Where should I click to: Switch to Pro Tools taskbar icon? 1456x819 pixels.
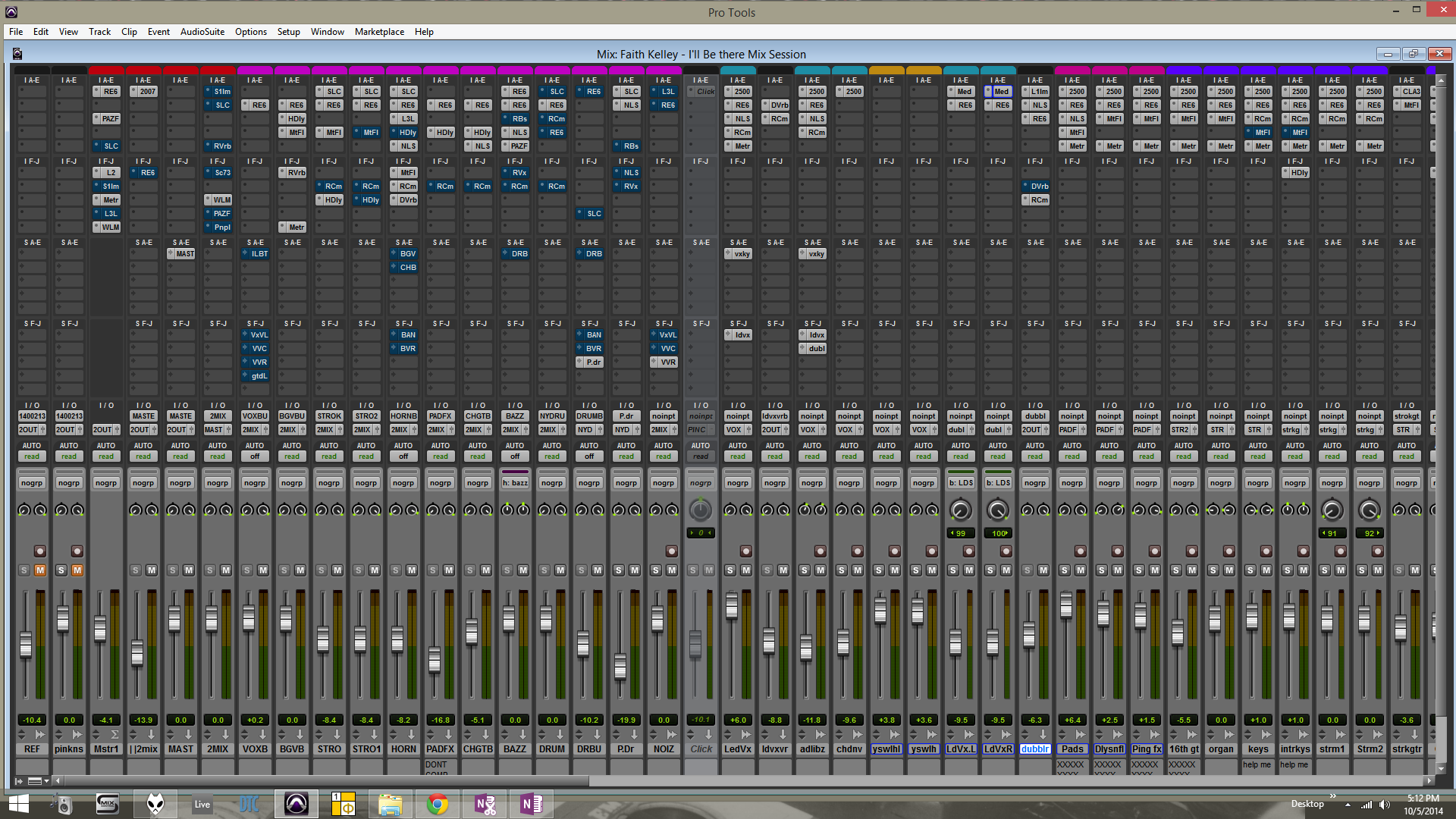(297, 804)
